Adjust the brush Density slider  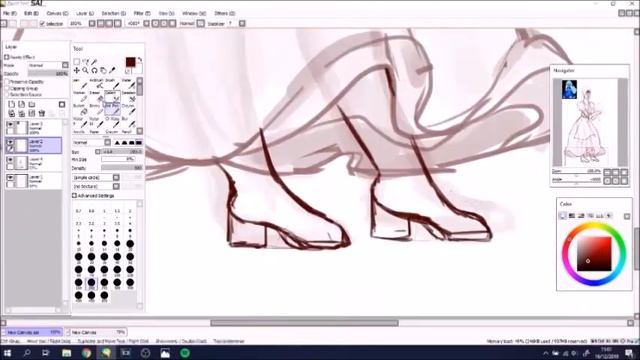tap(122, 168)
